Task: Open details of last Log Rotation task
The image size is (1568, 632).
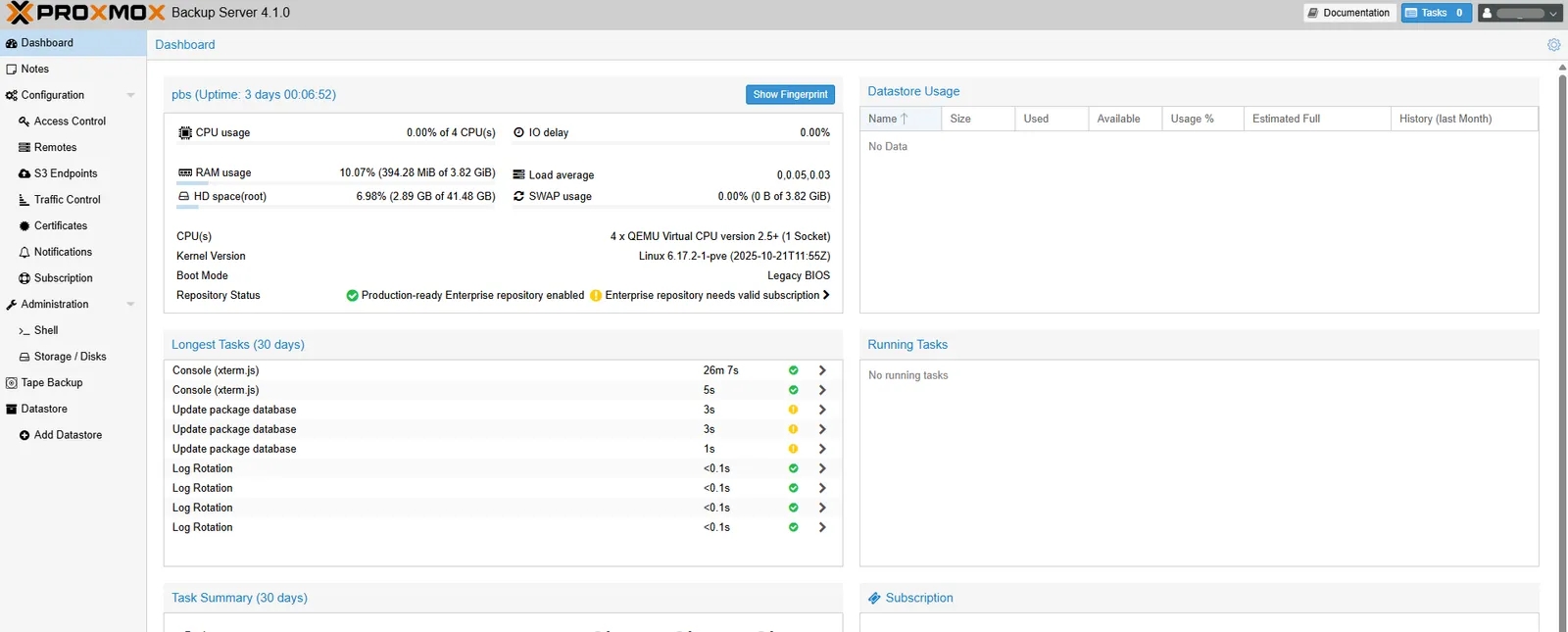Action: 822,527
